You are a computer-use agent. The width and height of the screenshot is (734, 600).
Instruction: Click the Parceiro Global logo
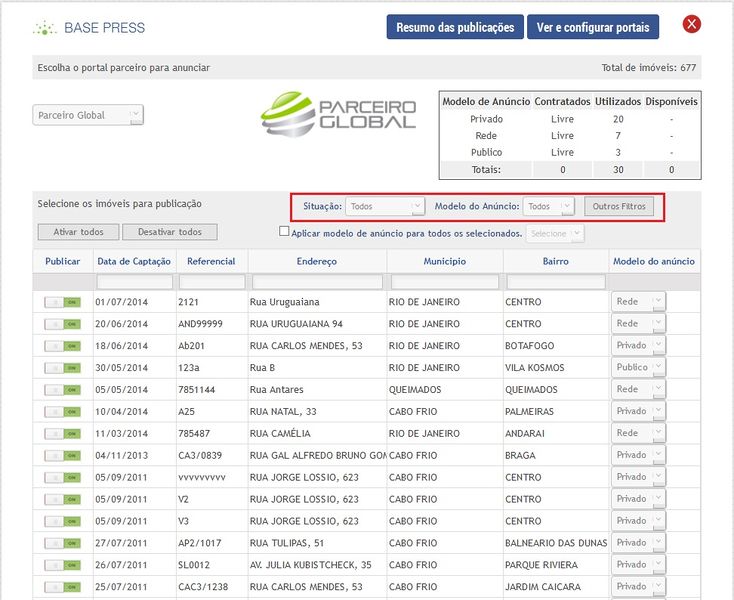(x=338, y=114)
